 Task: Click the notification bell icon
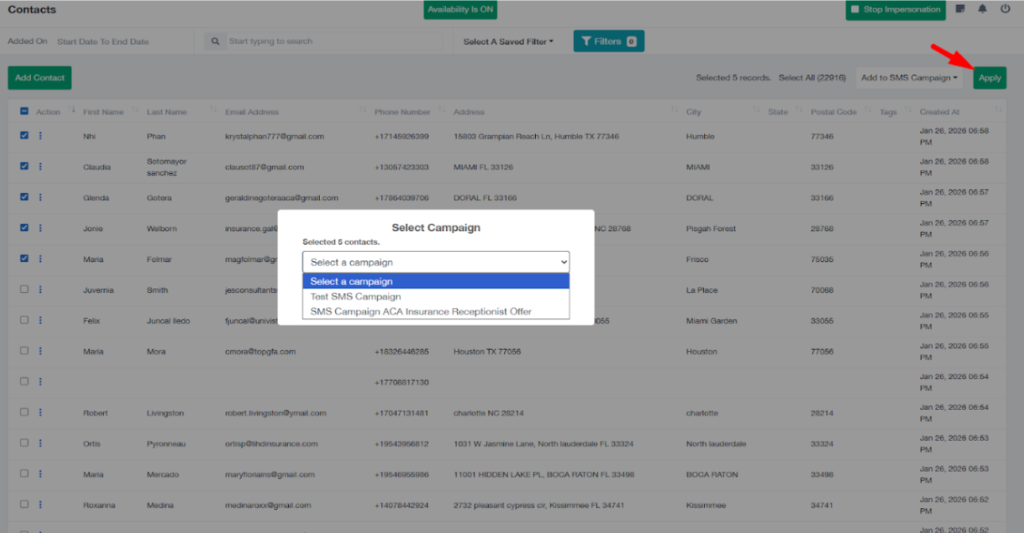click(983, 9)
